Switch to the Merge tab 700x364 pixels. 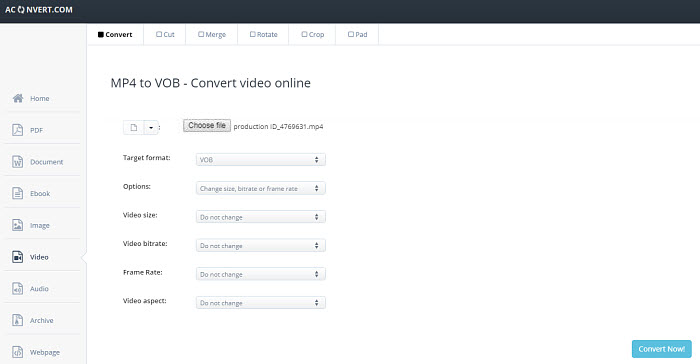[212, 34]
